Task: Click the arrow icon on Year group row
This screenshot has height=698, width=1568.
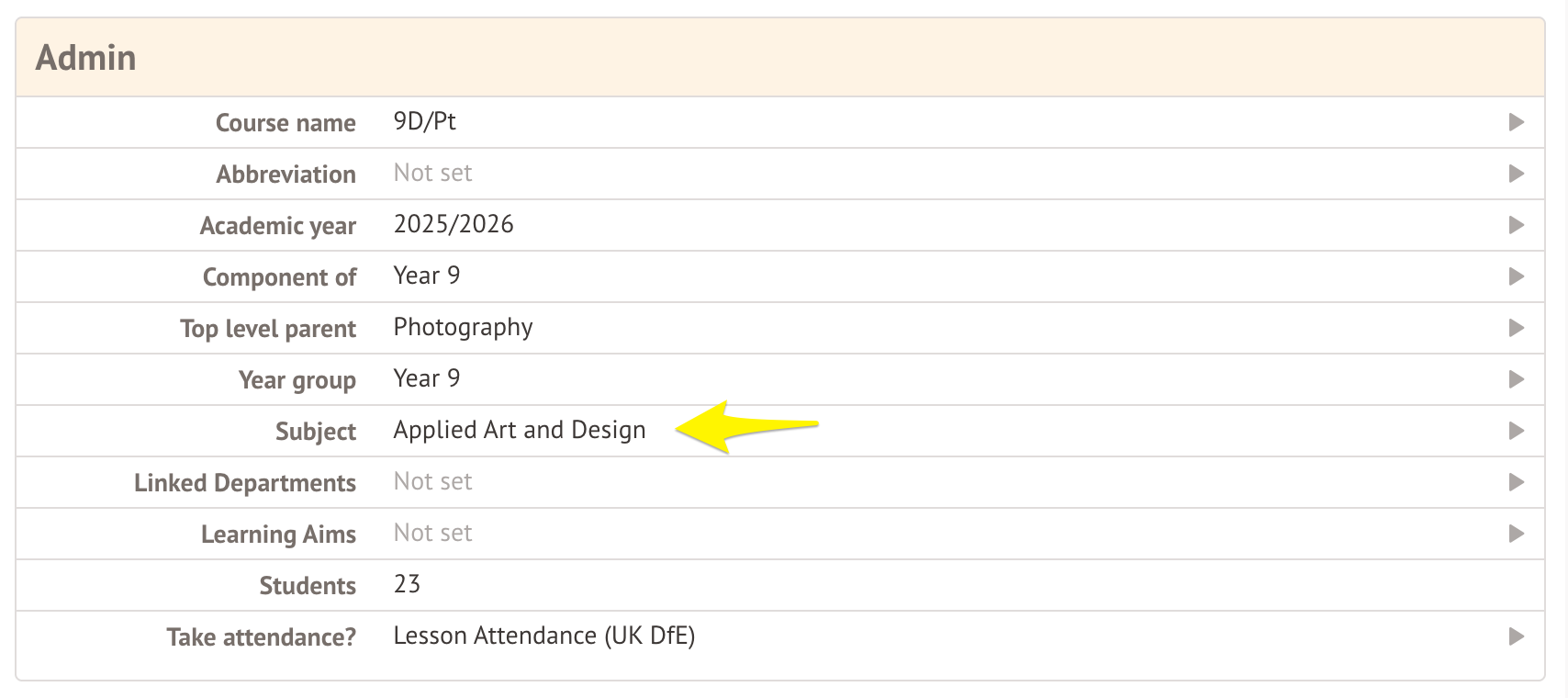Action: point(1517,379)
